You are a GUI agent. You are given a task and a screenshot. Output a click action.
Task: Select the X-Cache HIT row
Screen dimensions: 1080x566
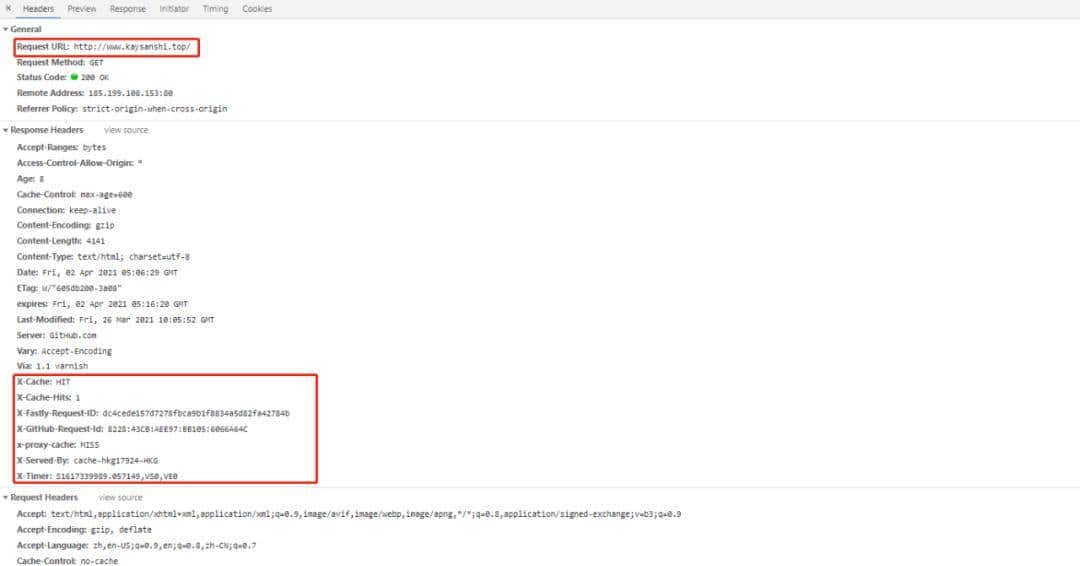pos(43,382)
